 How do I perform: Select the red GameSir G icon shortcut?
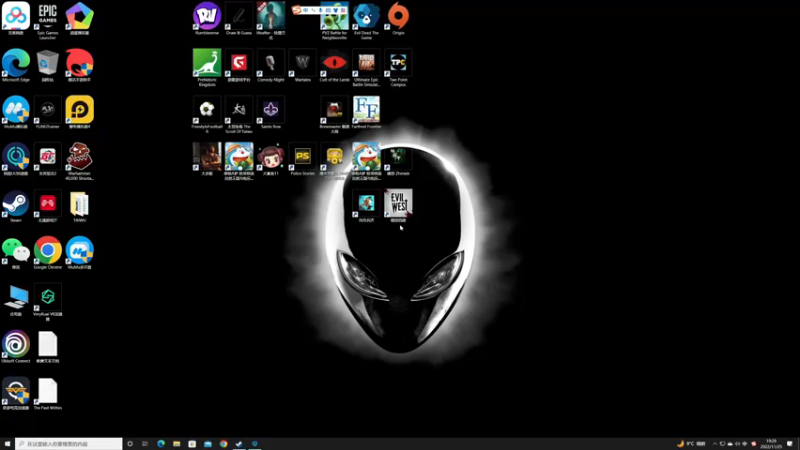(239, 63)
